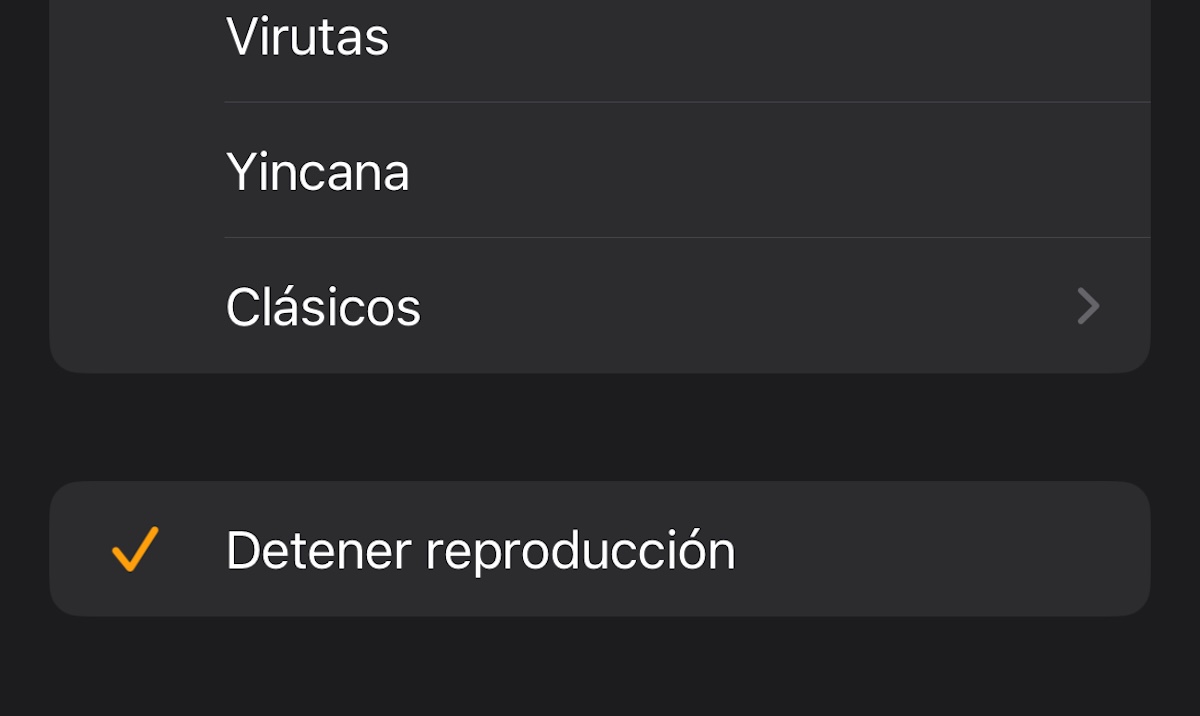Tap the Virutas text label
This screenshot has height=716, width=1200.
307,38
